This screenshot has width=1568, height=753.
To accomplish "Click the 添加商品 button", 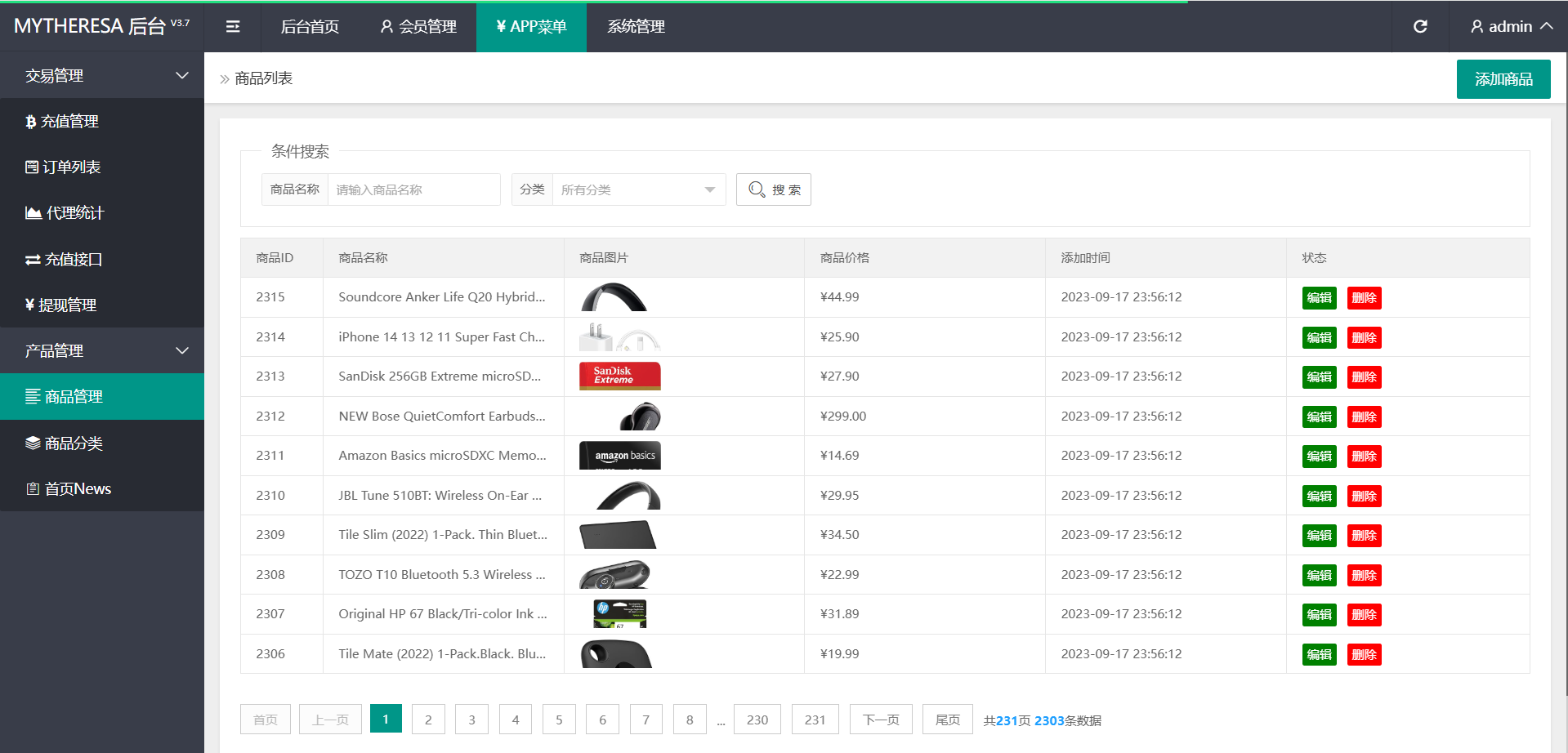I will (1503, 79).
